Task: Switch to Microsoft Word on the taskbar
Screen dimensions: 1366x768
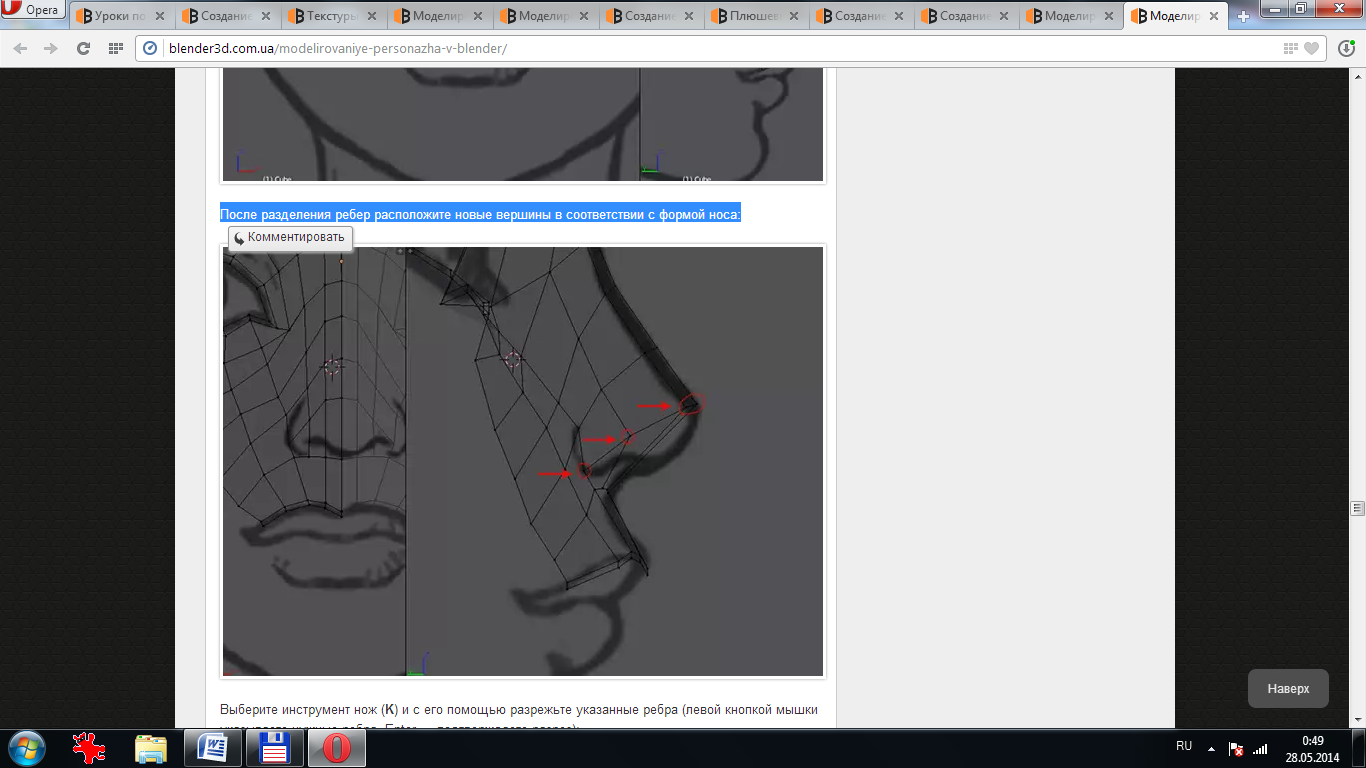Action: 213,747
